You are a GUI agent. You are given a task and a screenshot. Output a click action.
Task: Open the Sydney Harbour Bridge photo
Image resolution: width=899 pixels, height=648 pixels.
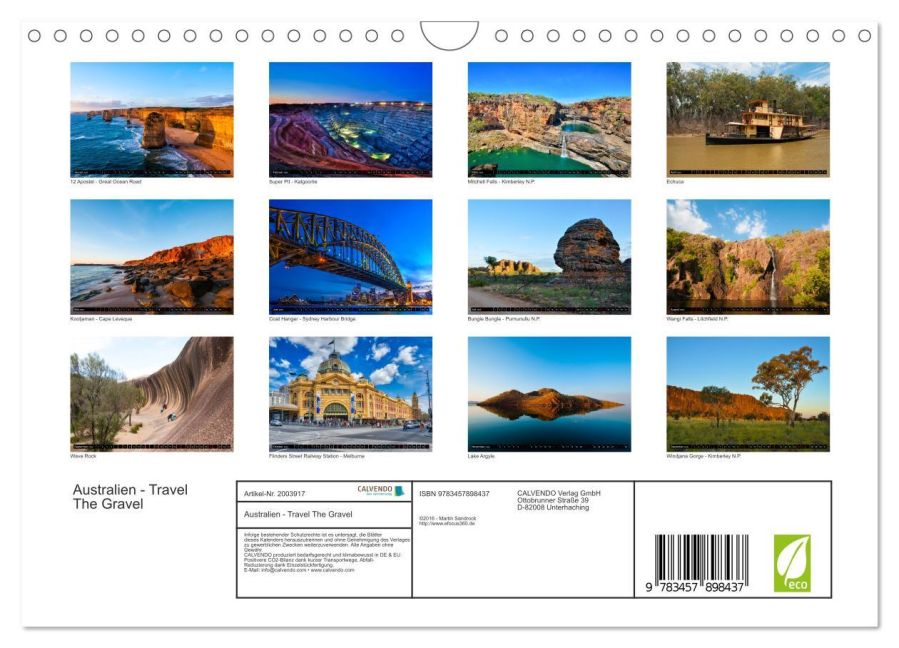click(350, 256)
